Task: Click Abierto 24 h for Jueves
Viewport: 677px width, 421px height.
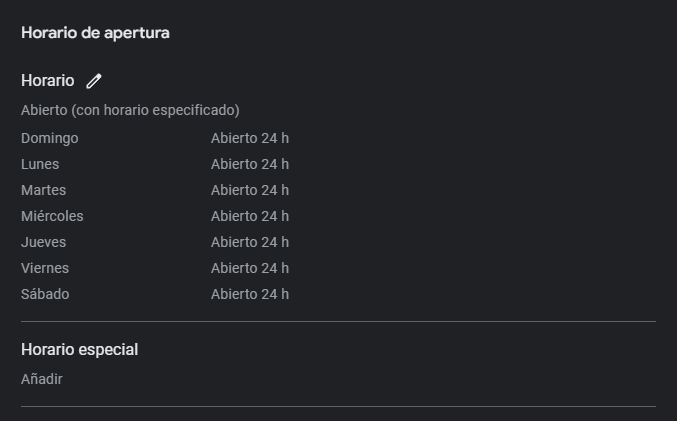Action: (250, 242)
